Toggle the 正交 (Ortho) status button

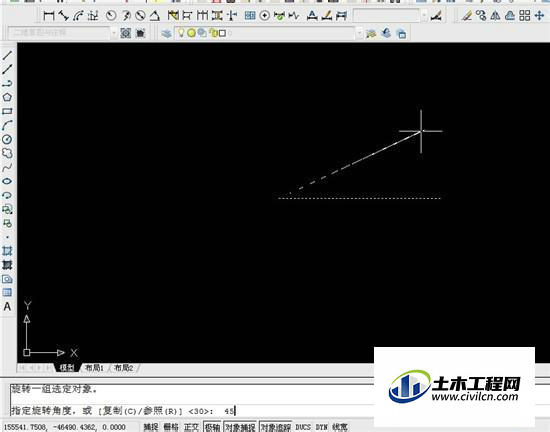coord(192,427)
